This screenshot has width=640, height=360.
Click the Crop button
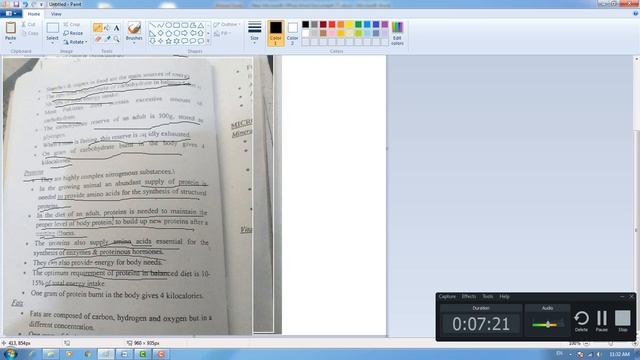pyautogui.click(x=72, y=24)
